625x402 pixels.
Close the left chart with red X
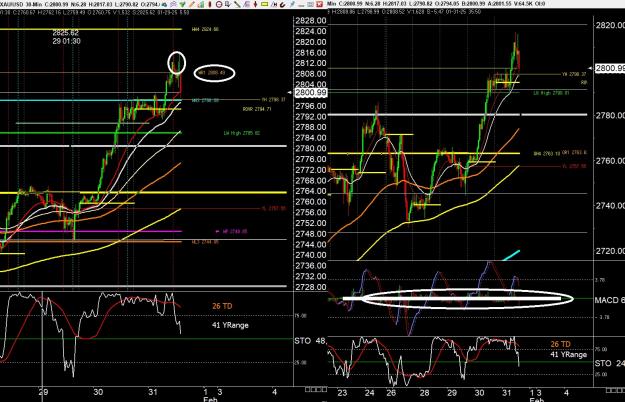(x=319, y=4)
